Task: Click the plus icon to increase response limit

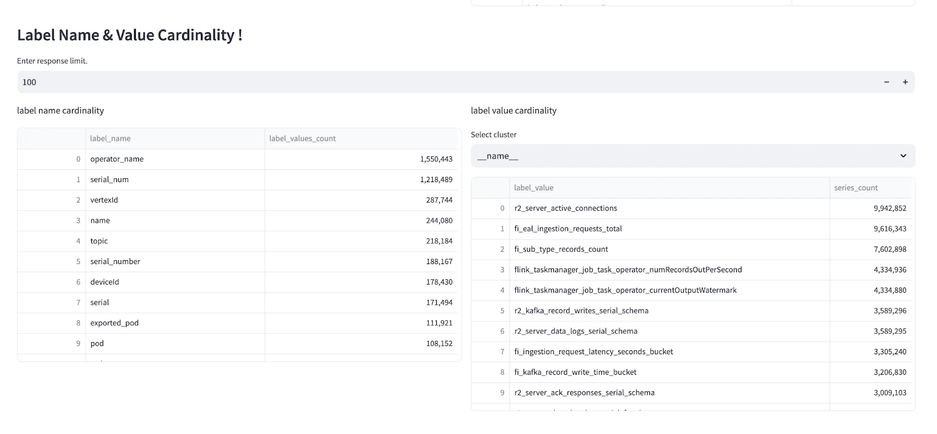Action: [905, 82]
